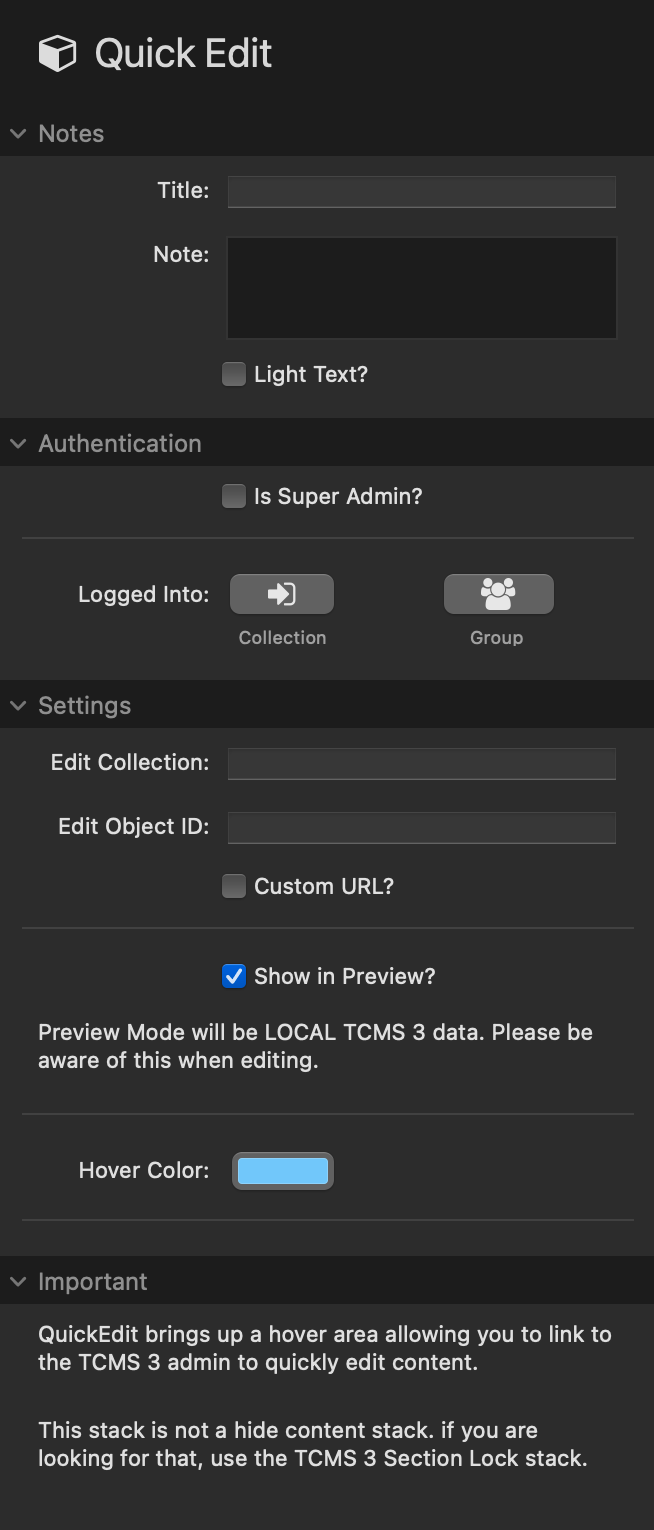Enable the Custom URL checkbox
Image resolution: width=654 pixels, height=1530 pixels.
pos(234,887)
